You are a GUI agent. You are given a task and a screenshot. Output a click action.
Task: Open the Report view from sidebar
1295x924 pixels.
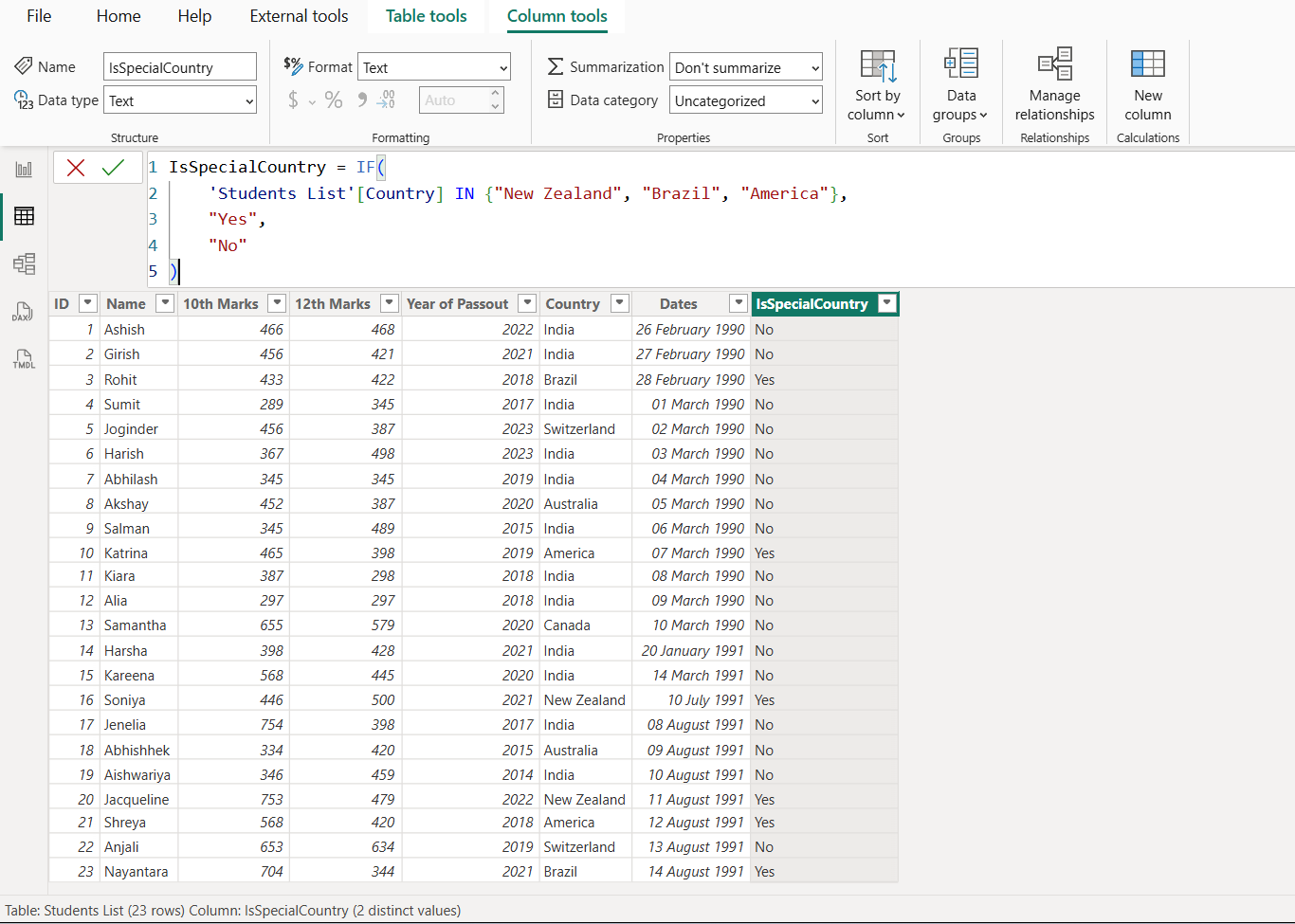(x=24, y=170)
